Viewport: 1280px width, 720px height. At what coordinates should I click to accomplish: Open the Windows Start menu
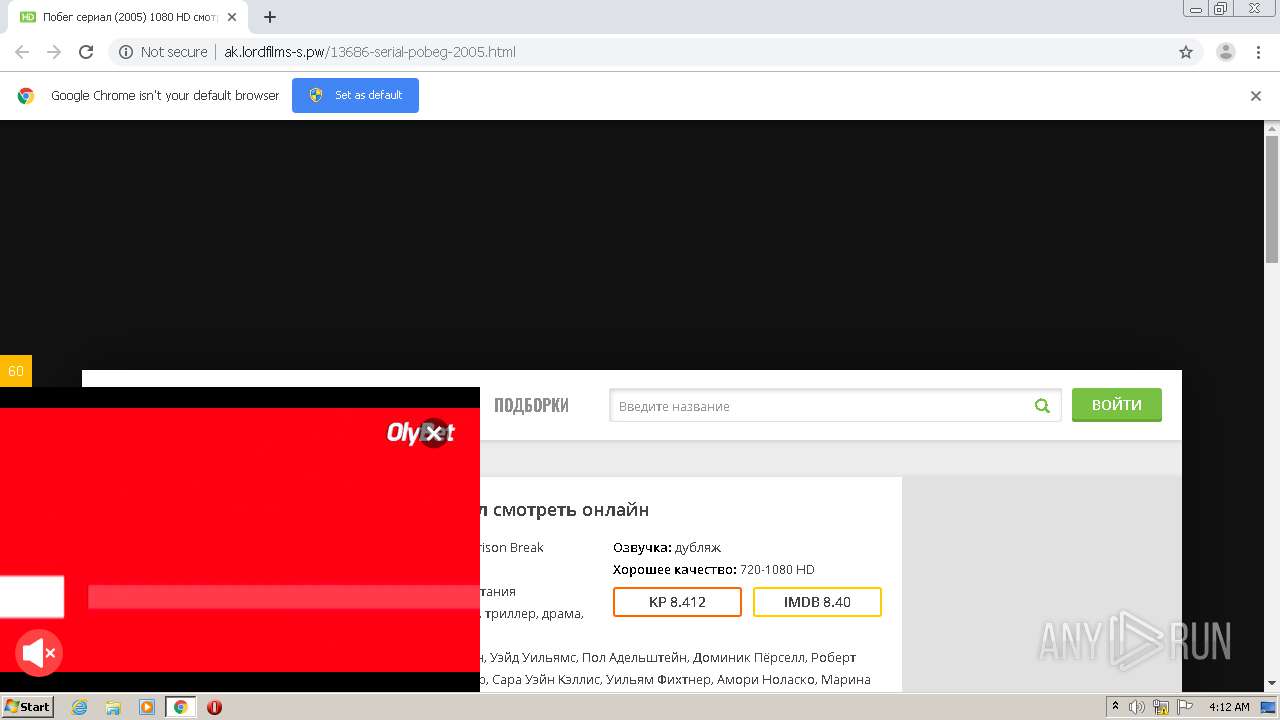27,707
